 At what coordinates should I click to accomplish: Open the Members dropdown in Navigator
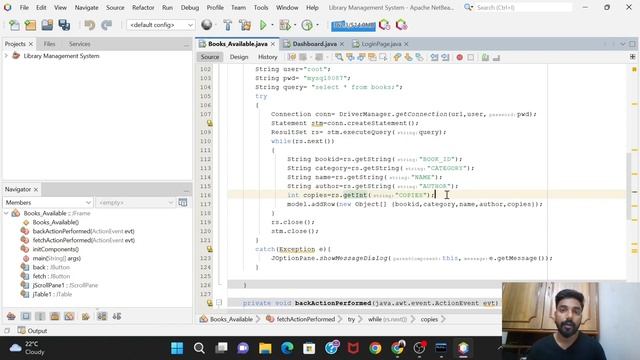click(48, 202)
